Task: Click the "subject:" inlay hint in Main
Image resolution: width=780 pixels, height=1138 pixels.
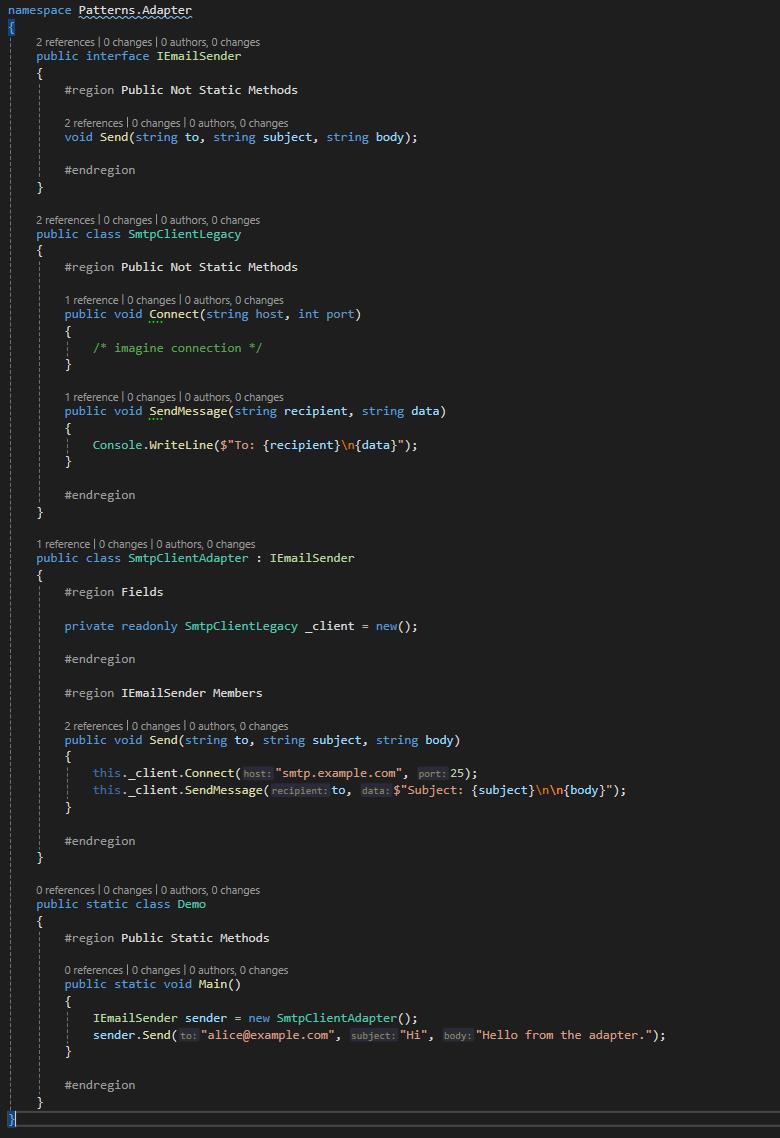Action: point(373,1036)
